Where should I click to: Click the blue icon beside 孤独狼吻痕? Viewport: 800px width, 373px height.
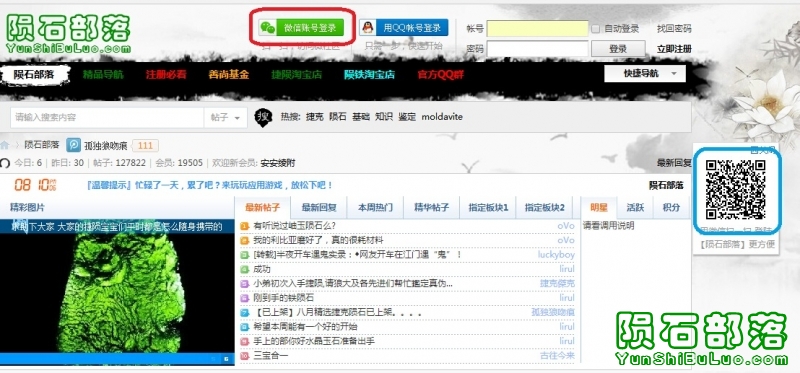73,145
